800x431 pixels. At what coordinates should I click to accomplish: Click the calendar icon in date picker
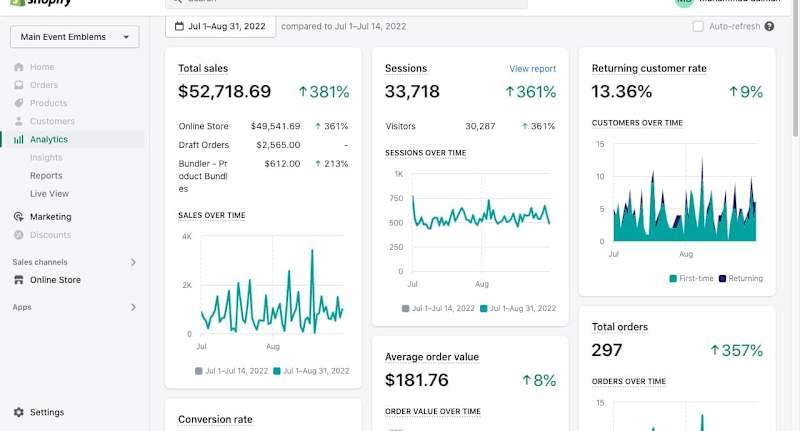(x=179, y=26)
